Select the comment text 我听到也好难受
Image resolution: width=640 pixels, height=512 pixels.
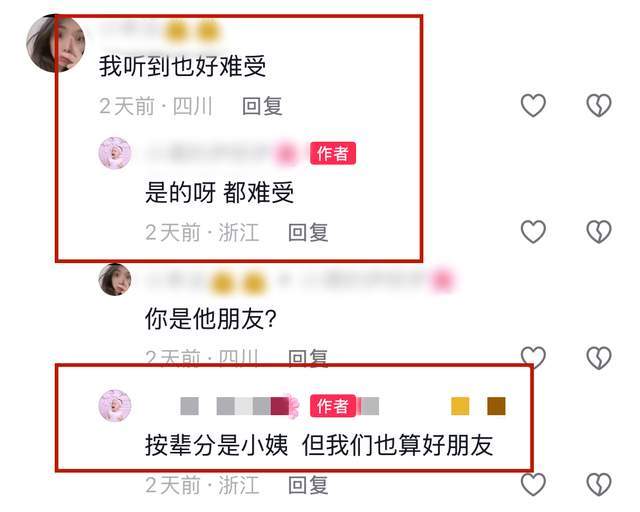[182, 66]
